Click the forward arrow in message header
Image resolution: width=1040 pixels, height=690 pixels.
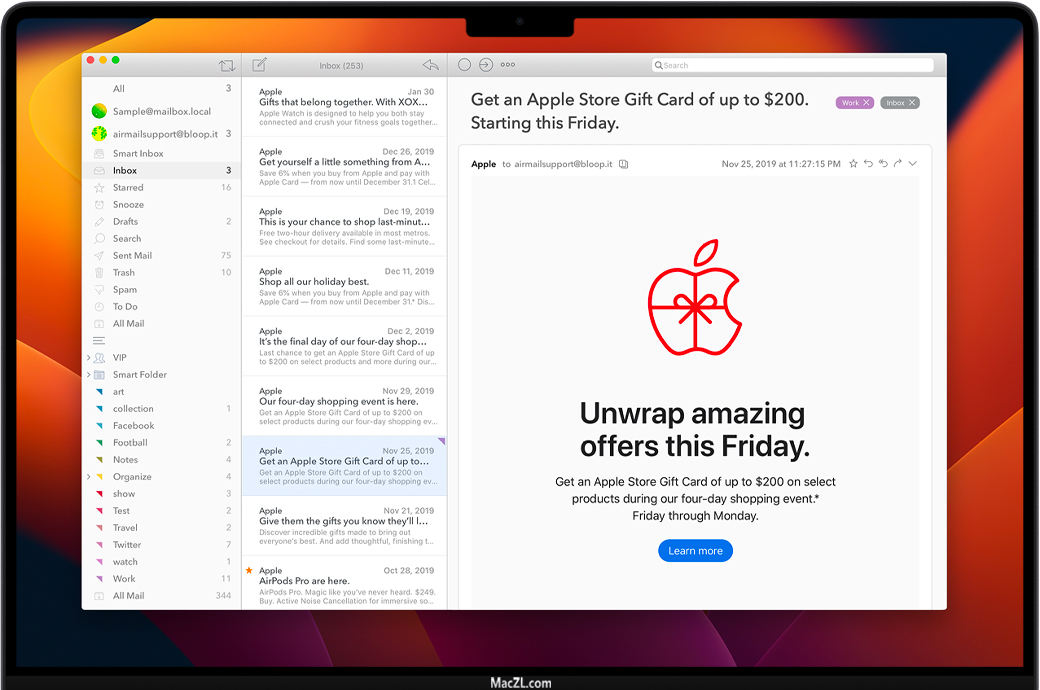(897, 164)
